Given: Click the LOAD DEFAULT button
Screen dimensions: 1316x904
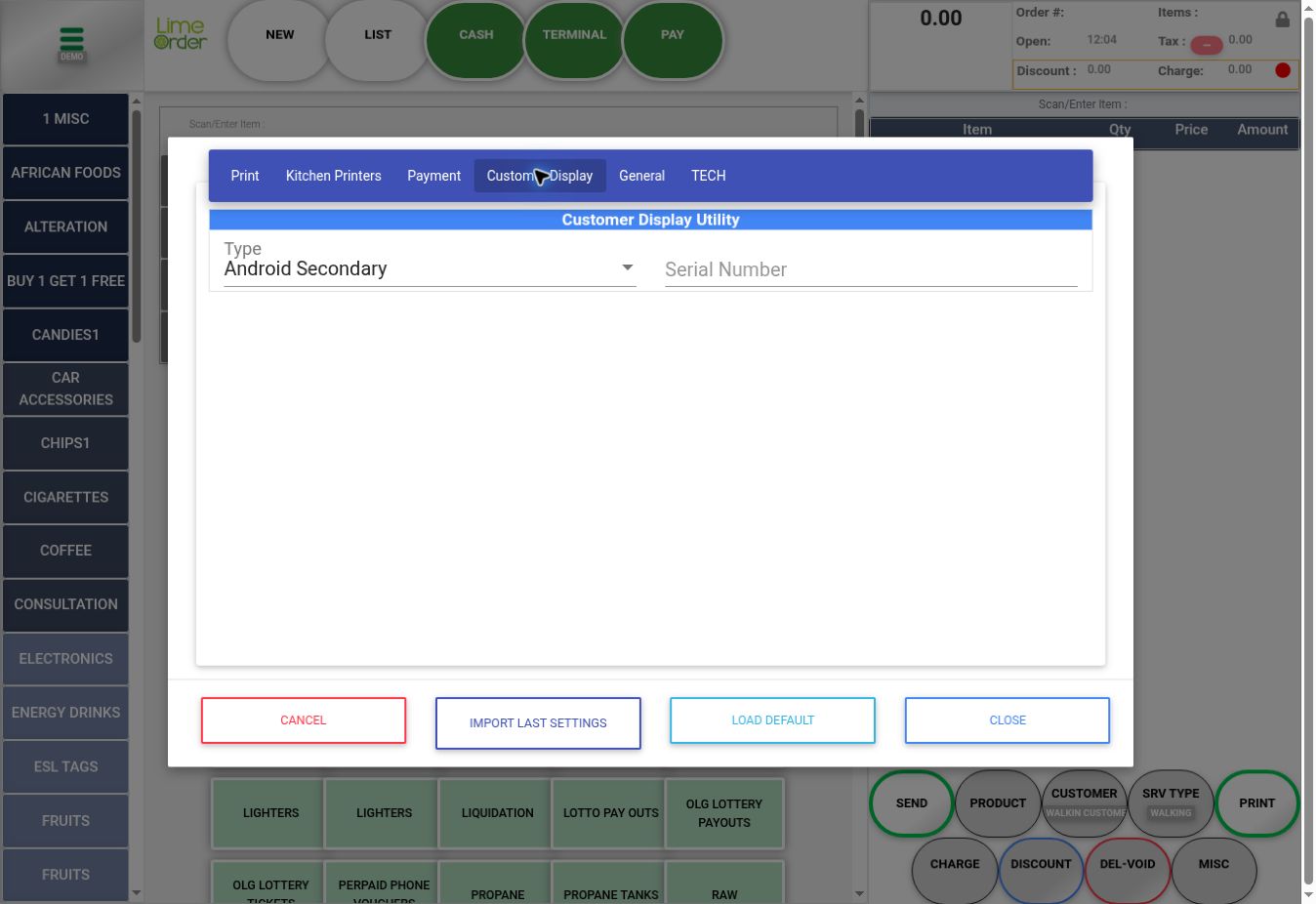Looking at the screenshot, I should click(772, 720).
